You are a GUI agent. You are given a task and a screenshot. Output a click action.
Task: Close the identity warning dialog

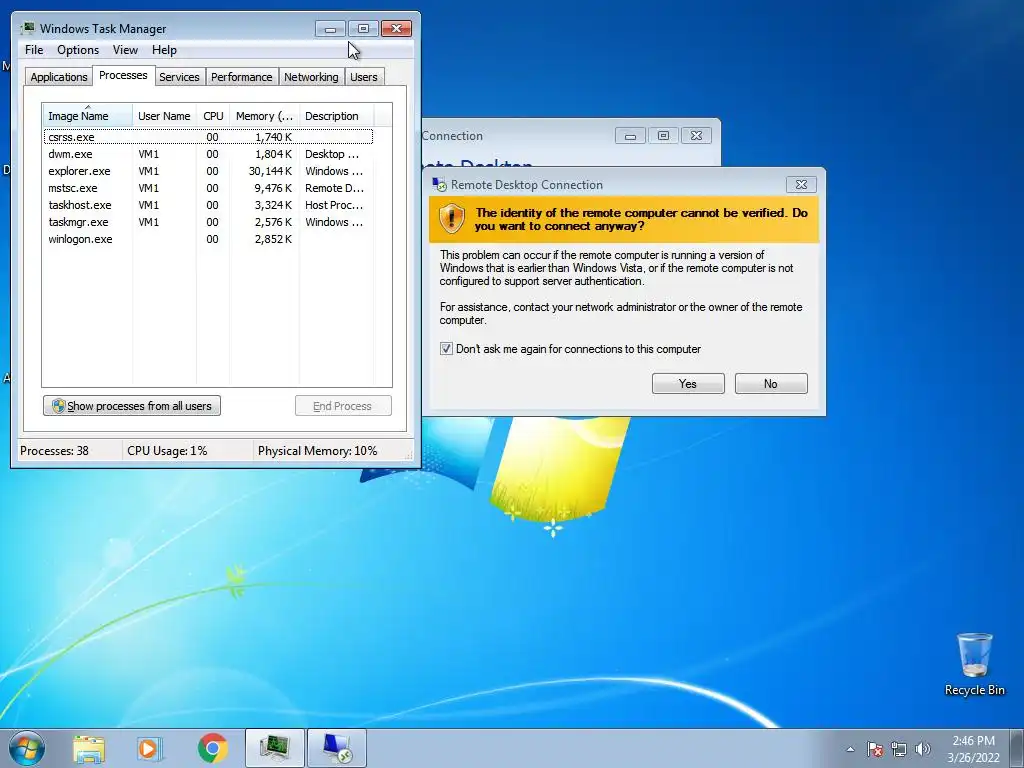point(801,185)
